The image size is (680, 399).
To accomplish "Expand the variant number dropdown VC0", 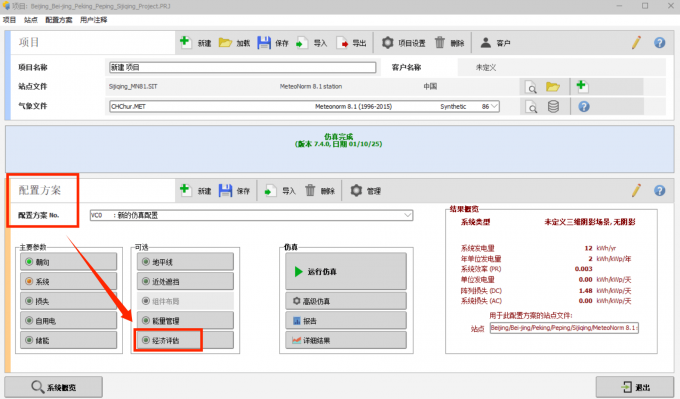I will pos(408,215).
